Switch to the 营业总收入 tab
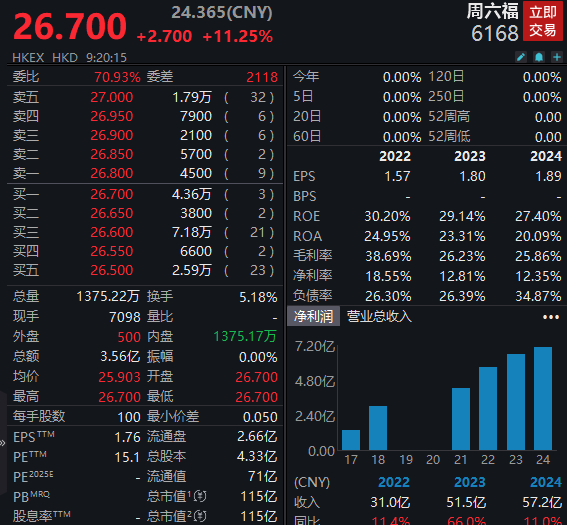This screenshot has height=525, width=567. coord(379,316)
